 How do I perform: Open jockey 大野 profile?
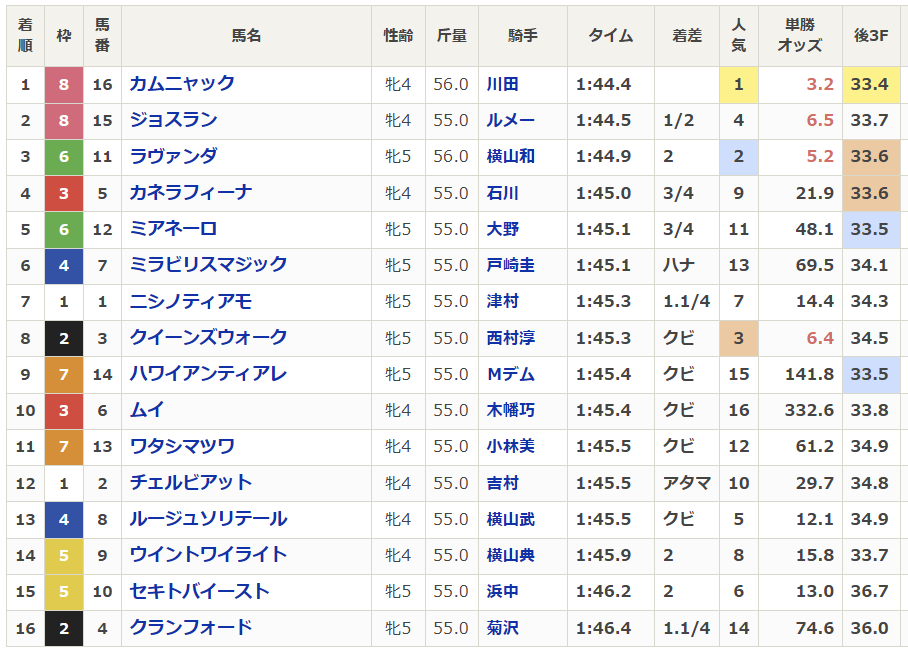502,229
